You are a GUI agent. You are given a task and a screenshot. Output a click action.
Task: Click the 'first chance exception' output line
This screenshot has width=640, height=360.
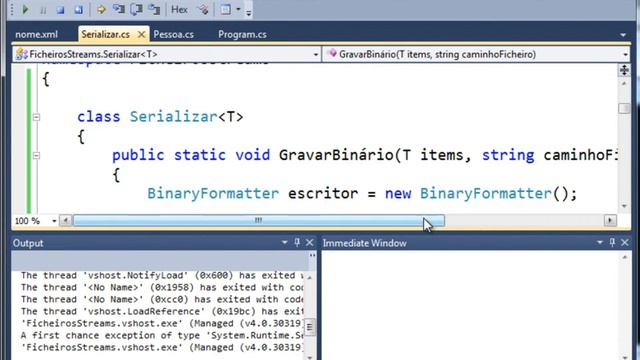162,336
